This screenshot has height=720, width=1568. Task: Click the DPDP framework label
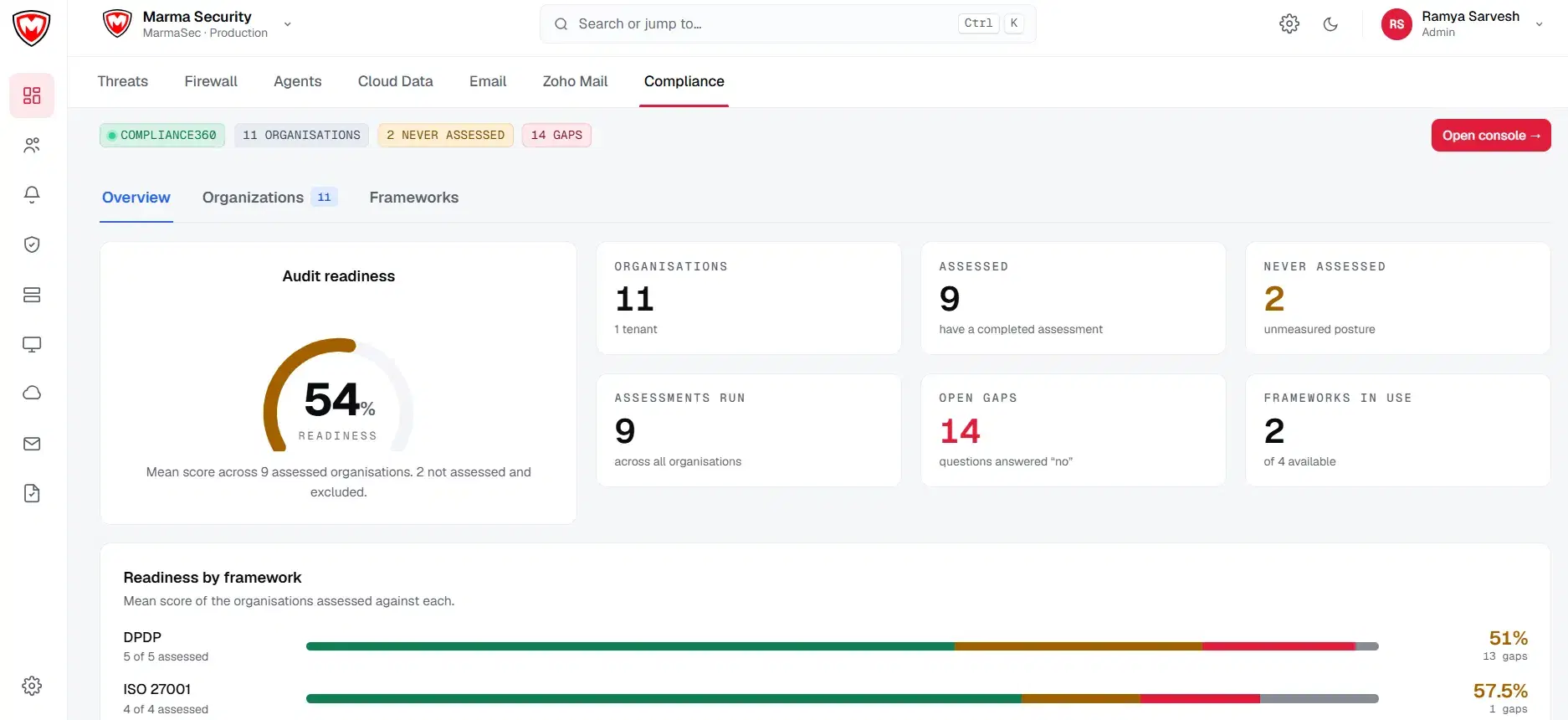142,637
